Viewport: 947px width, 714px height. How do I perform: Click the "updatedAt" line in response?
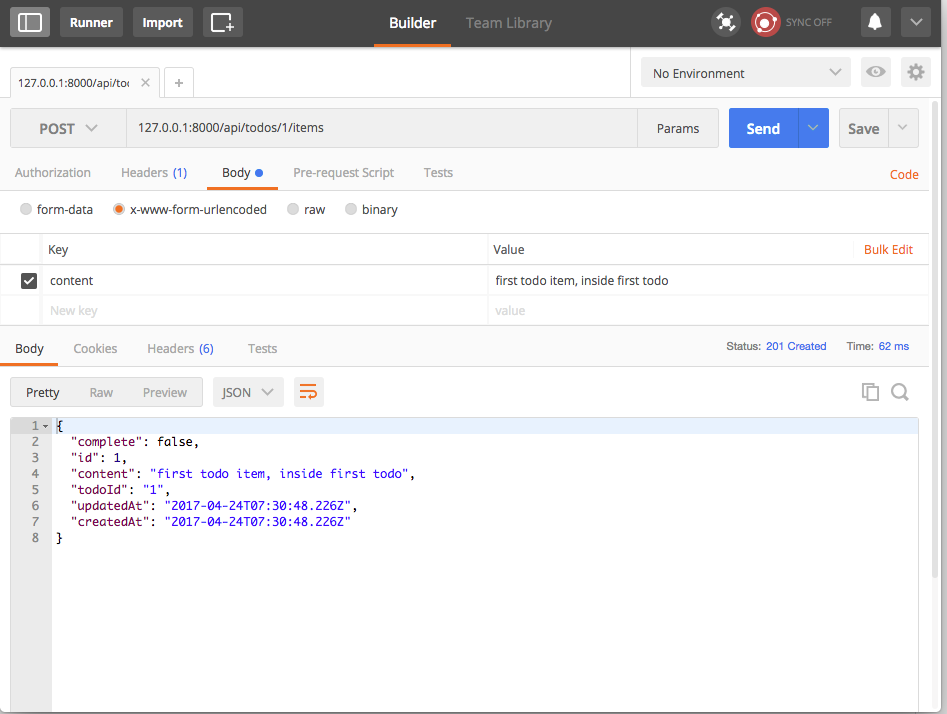pyautogui.click(x=214, y=506)
